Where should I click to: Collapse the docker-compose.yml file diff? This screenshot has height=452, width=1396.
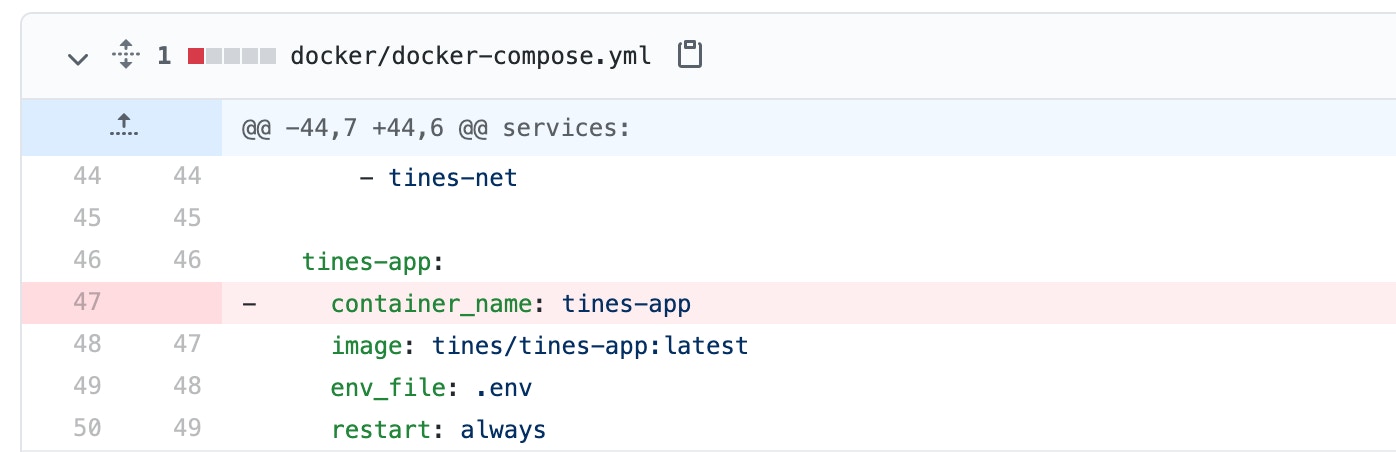click(78, 57)
